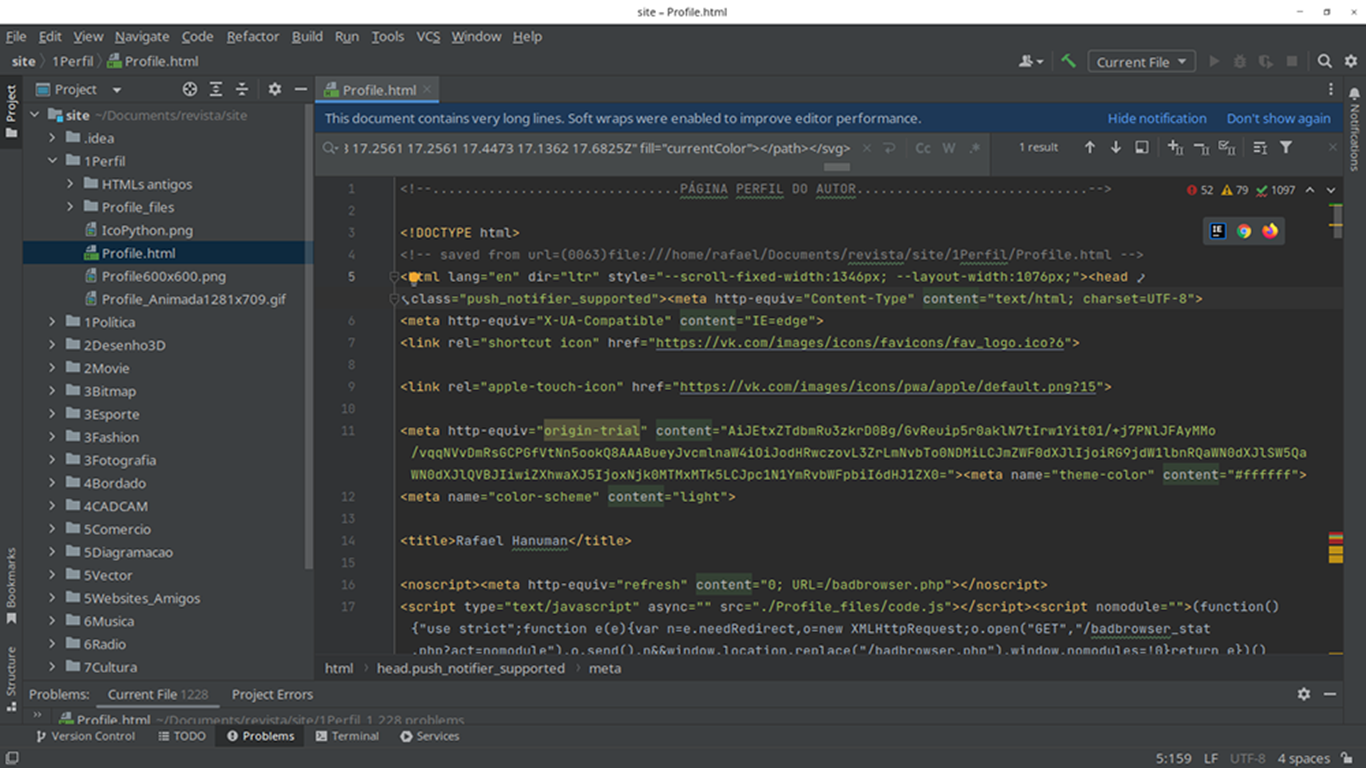Switch to Project Errors tab
This screenshot has height=768, width=1366.
tap(272, 694)
